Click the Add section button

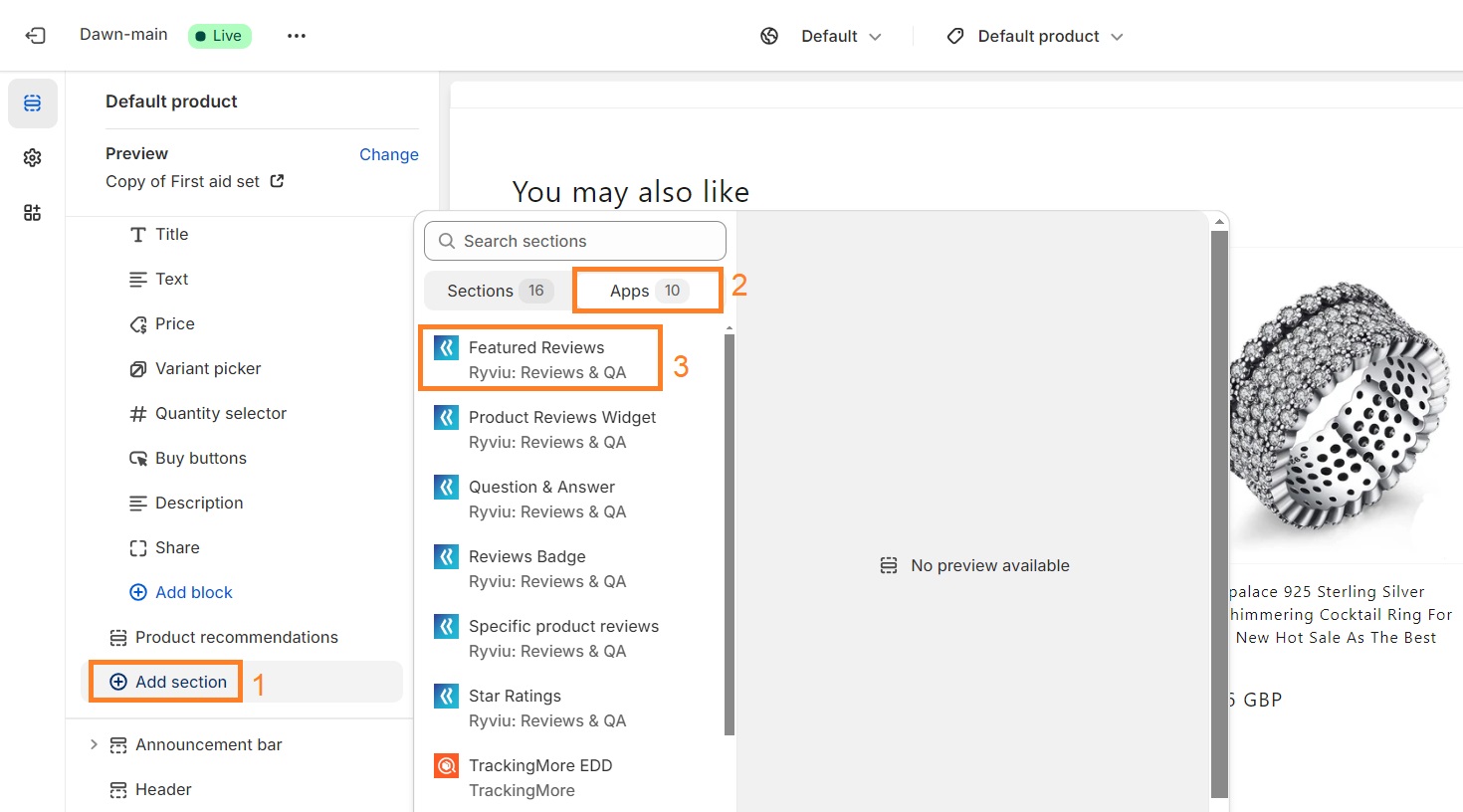(167, 682)
